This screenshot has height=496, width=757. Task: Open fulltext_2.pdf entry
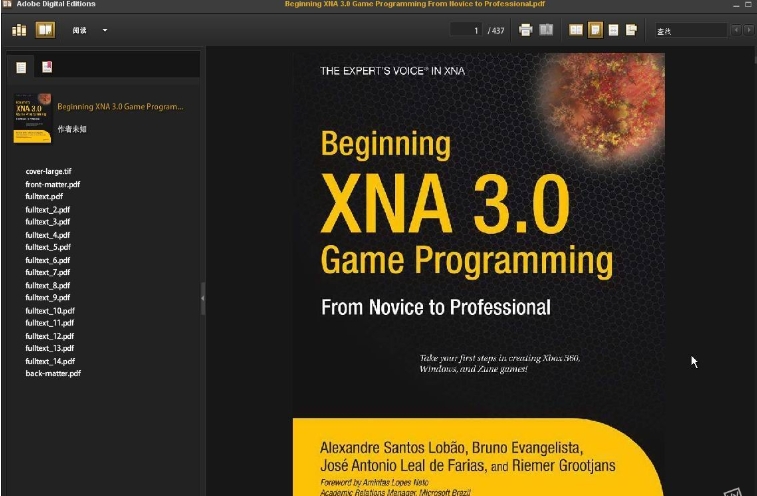47,210
